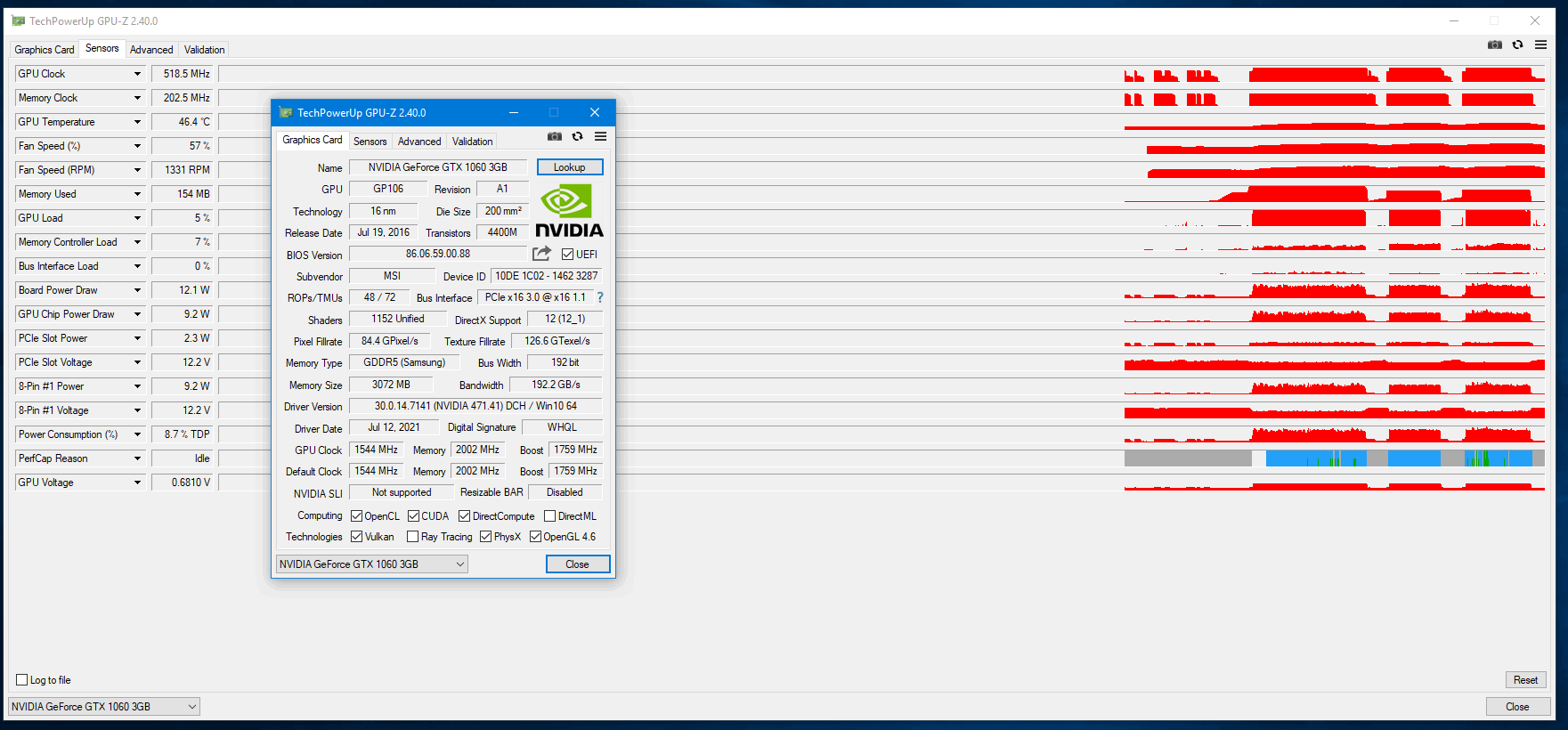Open the Memory Clock sensor dropdown arrow
Viewport: 1568px width, 730px height.
coord(137,98)
